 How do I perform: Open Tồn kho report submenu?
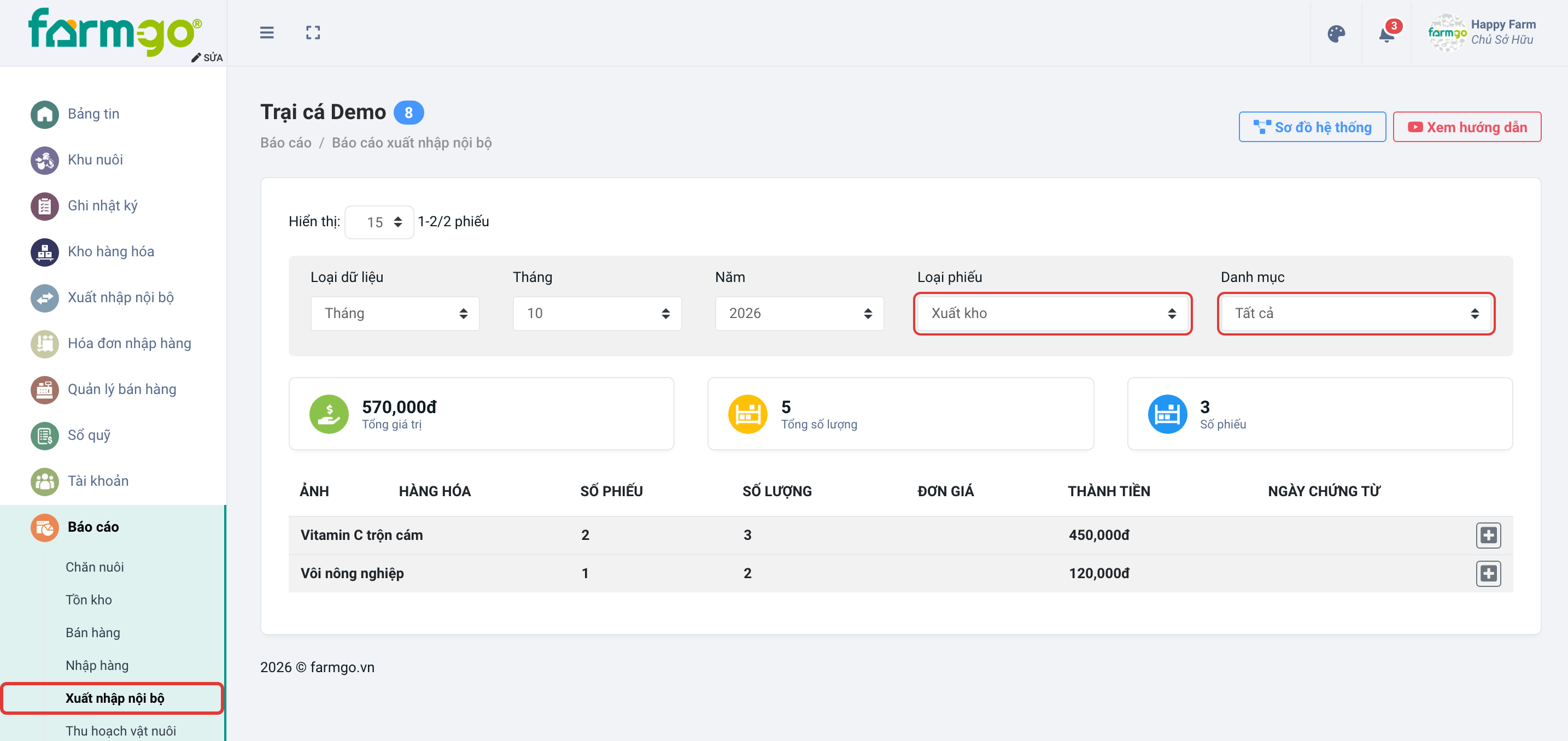[x=89, y=600]
